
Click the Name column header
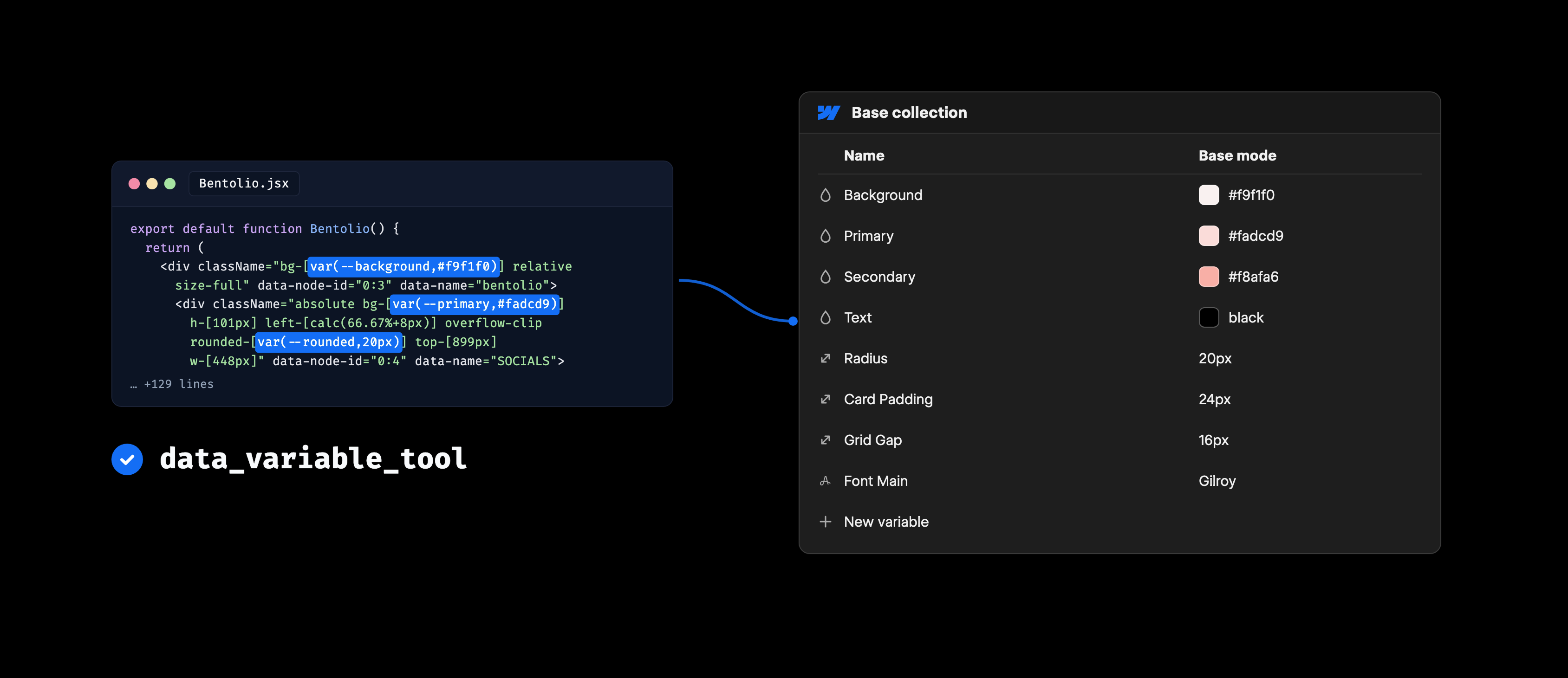click(865, 156)
